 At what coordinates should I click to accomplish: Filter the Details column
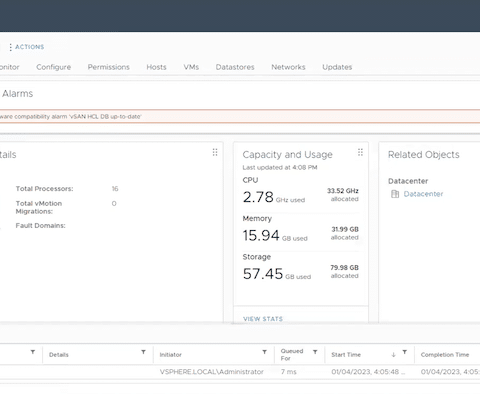coord(143,352)
